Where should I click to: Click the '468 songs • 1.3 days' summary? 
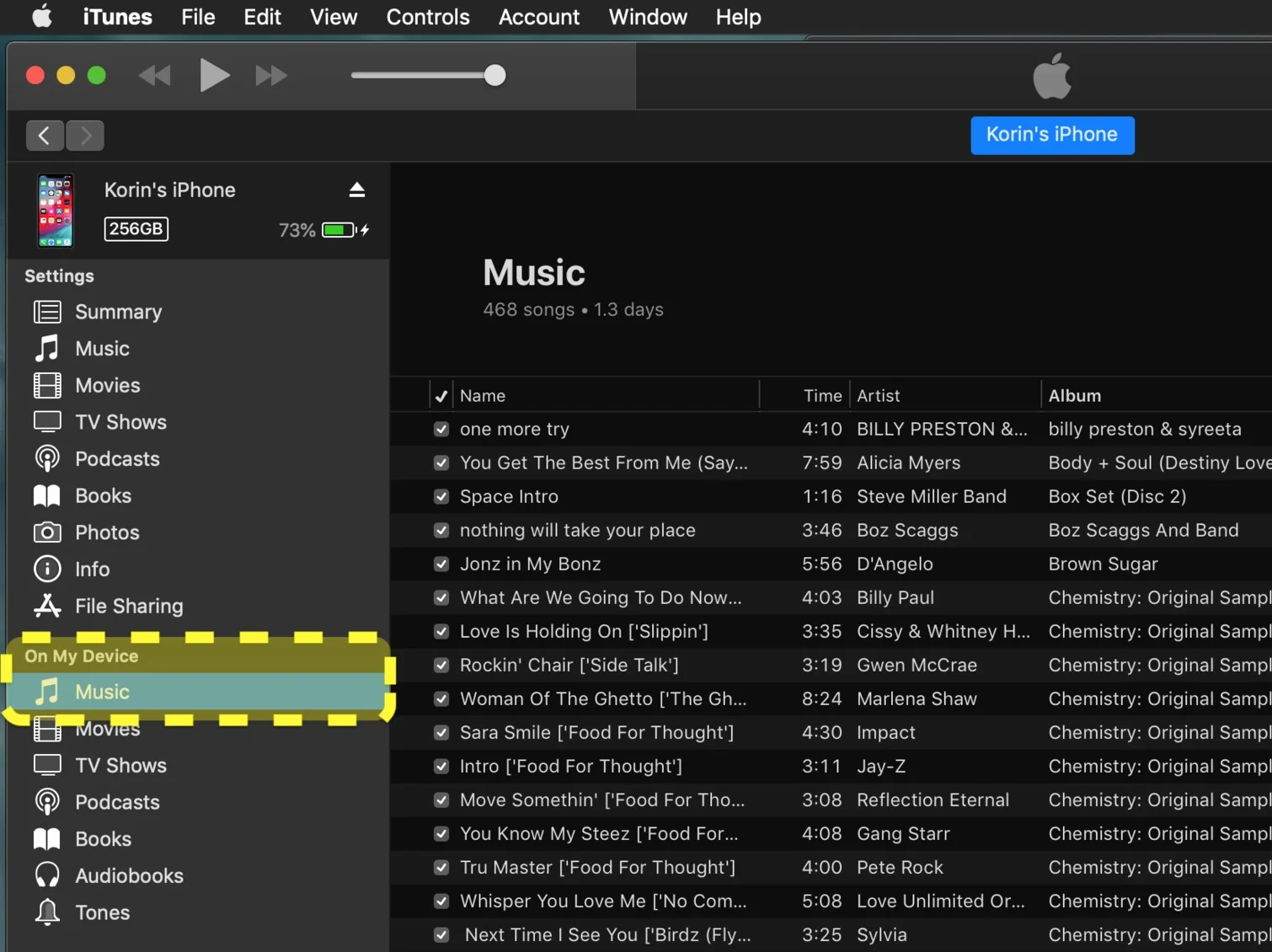[573, 309]
